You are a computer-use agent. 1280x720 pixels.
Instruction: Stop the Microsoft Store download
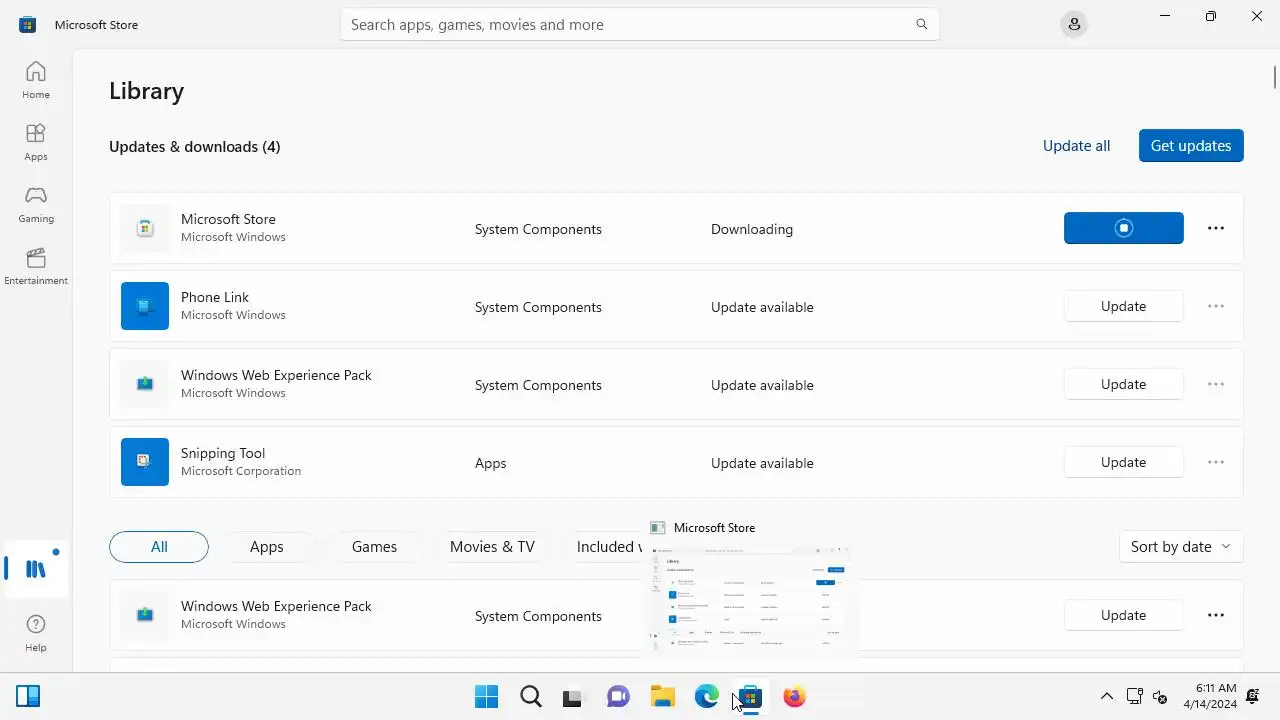point(1123,228)
